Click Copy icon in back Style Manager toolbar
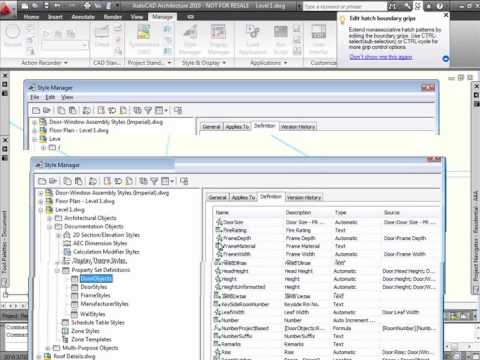Screen dimensions: 480x360 click(x=61, y=110)
